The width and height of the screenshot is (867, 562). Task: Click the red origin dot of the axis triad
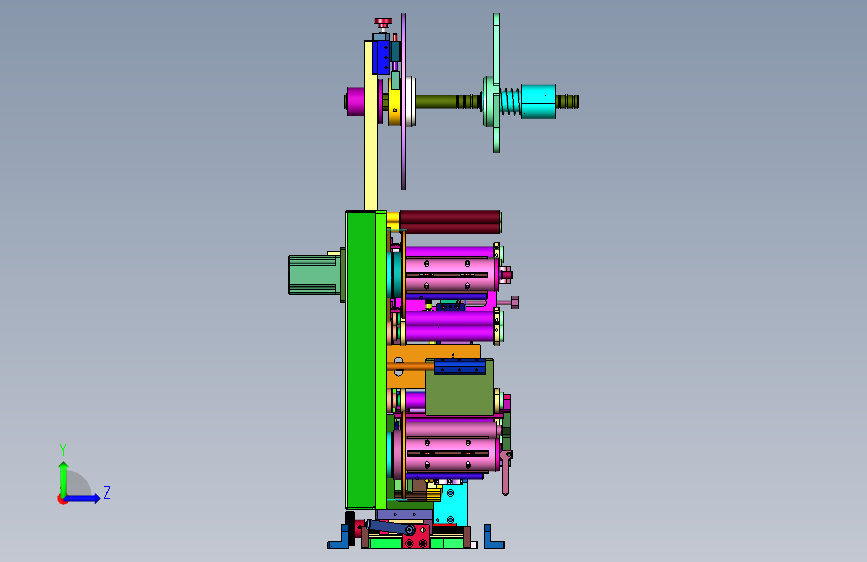[62, 499]
